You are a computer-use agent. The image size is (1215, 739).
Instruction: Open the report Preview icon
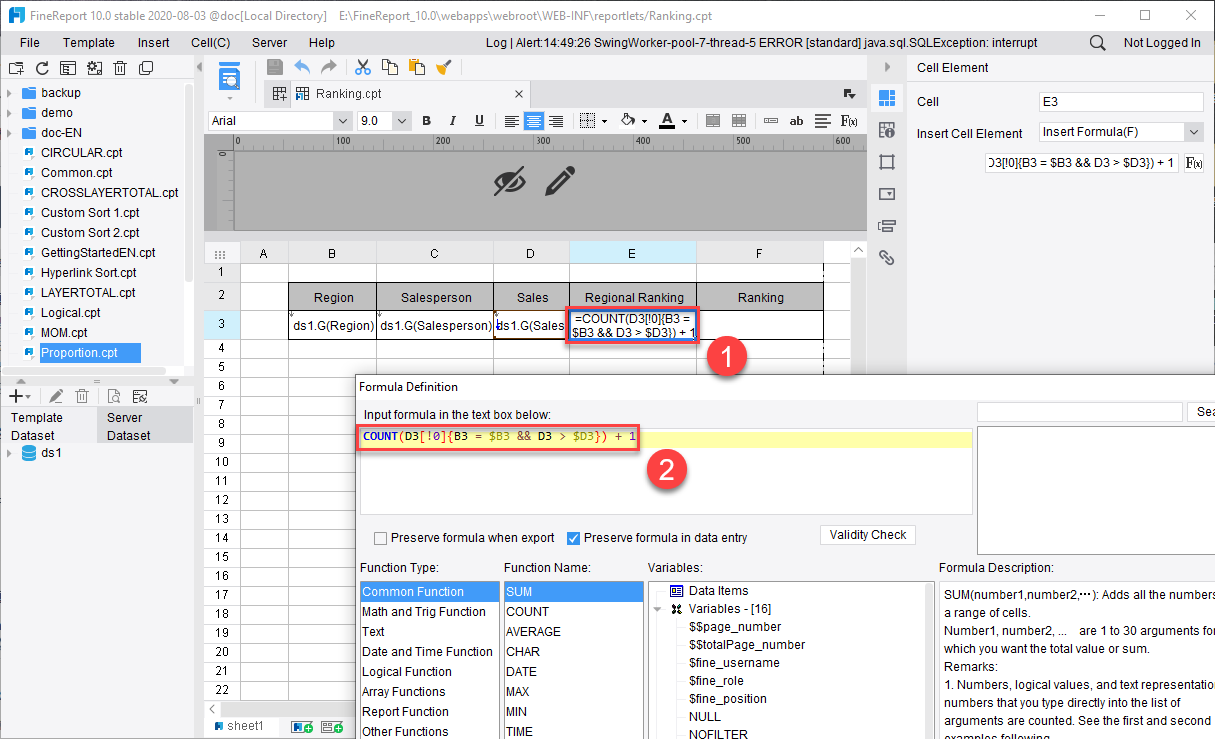coord(230,77)
